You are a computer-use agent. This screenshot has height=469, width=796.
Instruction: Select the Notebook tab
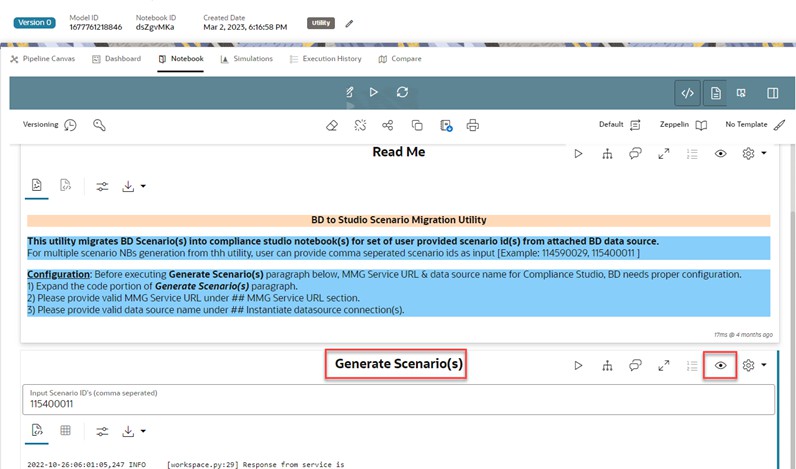pyautogui.click(x=181, y=59)
